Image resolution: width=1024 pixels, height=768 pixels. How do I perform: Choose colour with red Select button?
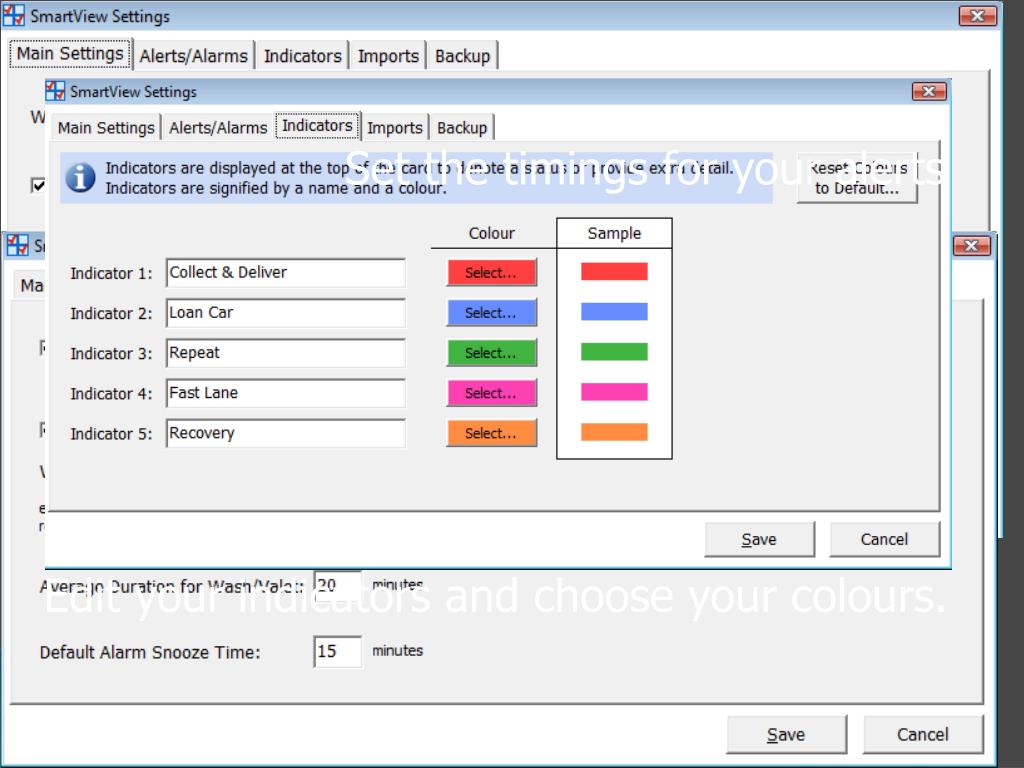pyautogui.click(x=492, y=272)
